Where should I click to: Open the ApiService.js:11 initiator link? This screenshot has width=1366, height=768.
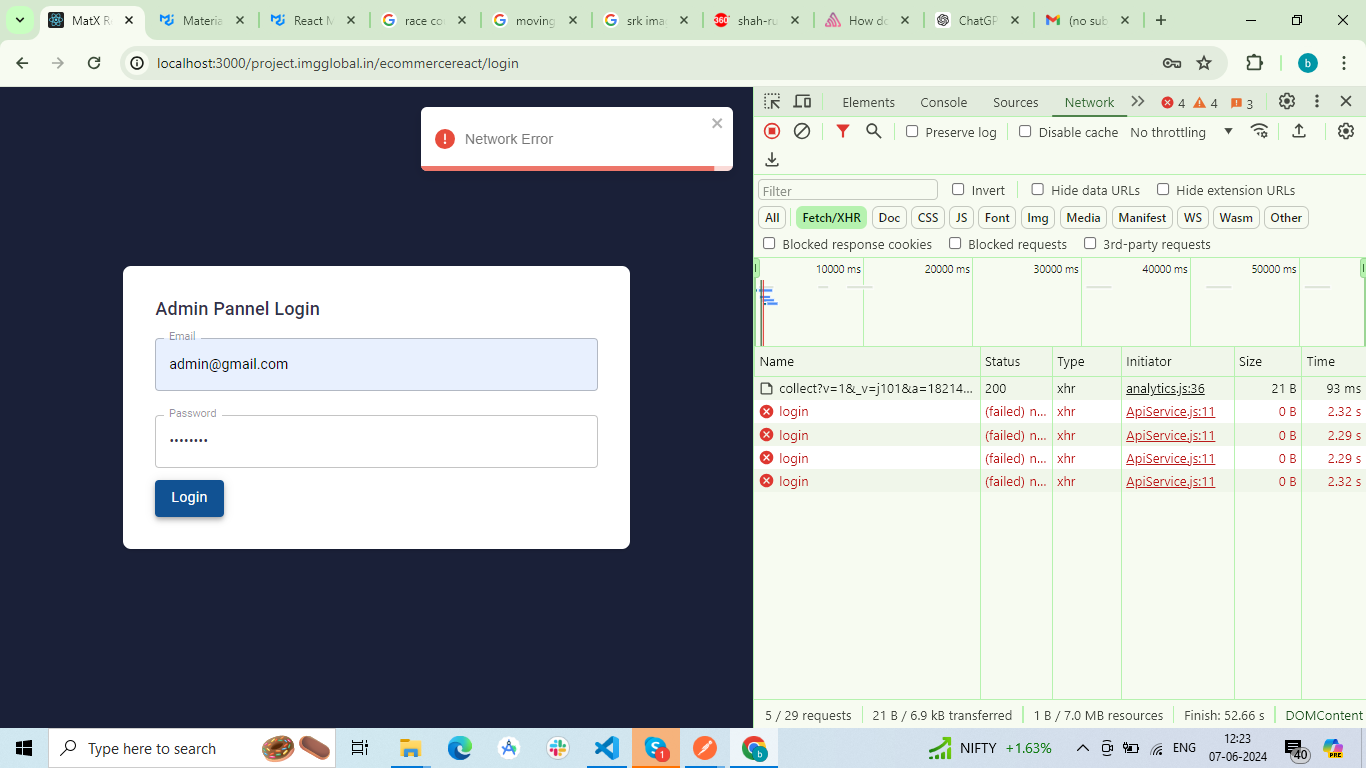tap(1170, 412)
